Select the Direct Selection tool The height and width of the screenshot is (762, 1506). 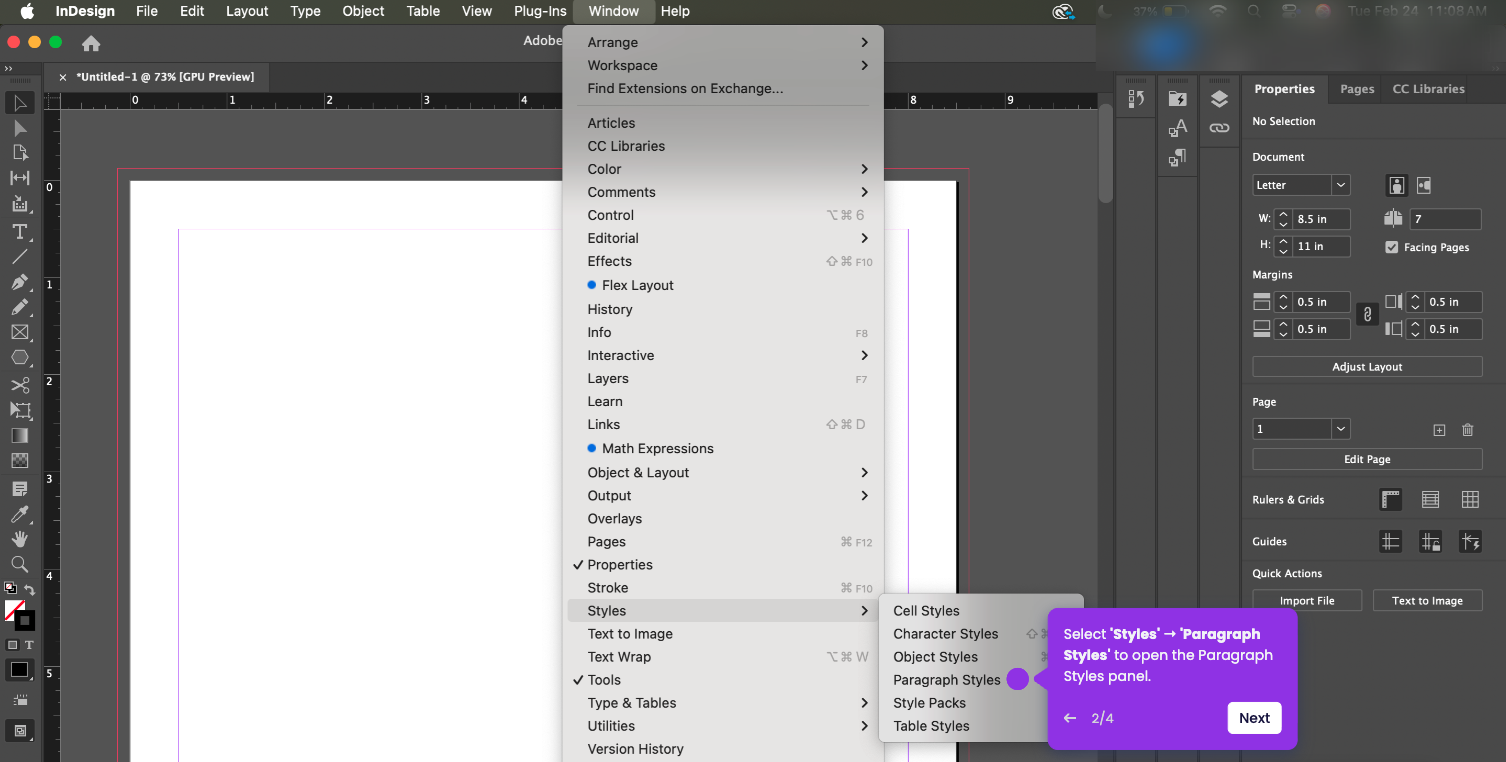[20, 128]
